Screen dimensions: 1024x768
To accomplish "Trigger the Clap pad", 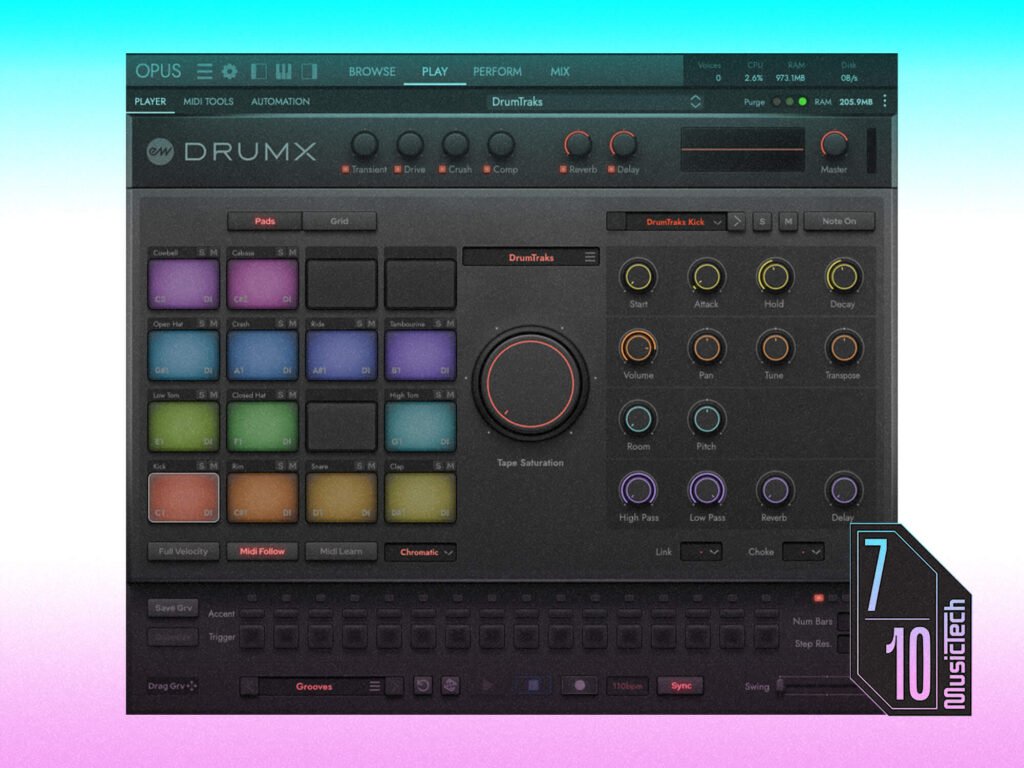I will click(420, 497).
